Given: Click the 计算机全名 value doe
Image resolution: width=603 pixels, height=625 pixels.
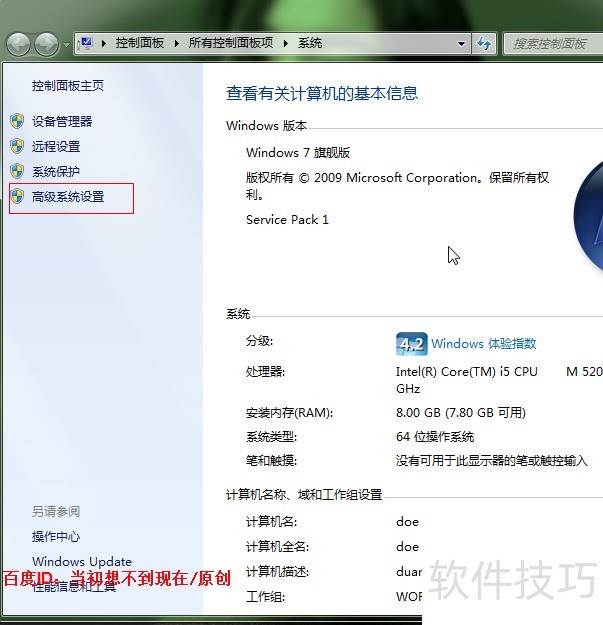Looking at the screenshot, I should (407, 546).
